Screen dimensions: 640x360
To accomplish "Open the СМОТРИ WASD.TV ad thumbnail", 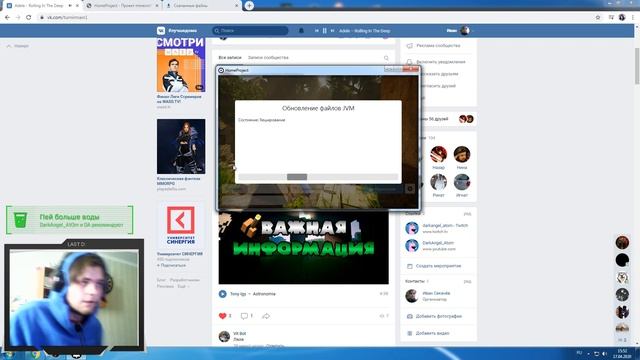I will (x=181, y=64).
